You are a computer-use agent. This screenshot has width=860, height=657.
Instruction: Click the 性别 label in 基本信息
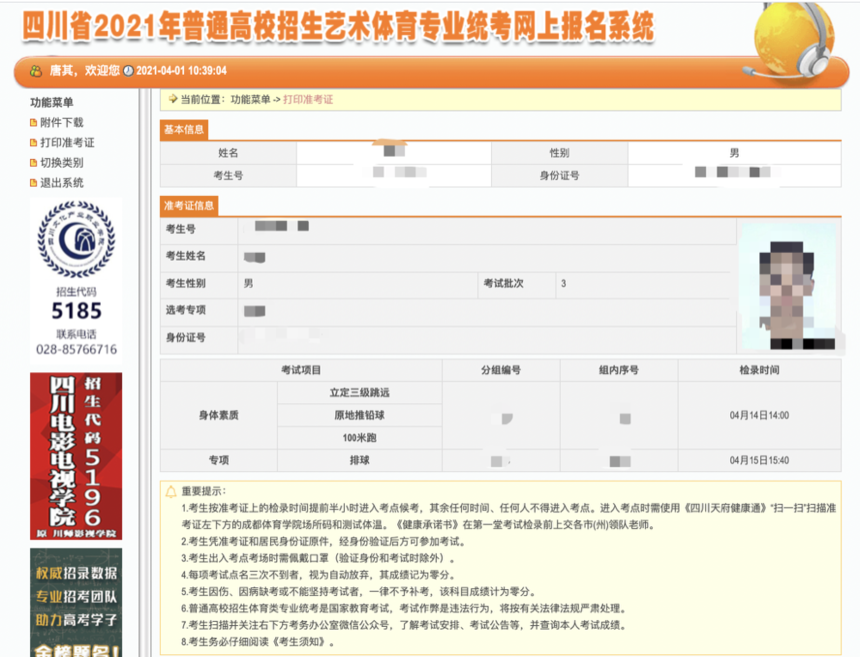click(559, 153)
